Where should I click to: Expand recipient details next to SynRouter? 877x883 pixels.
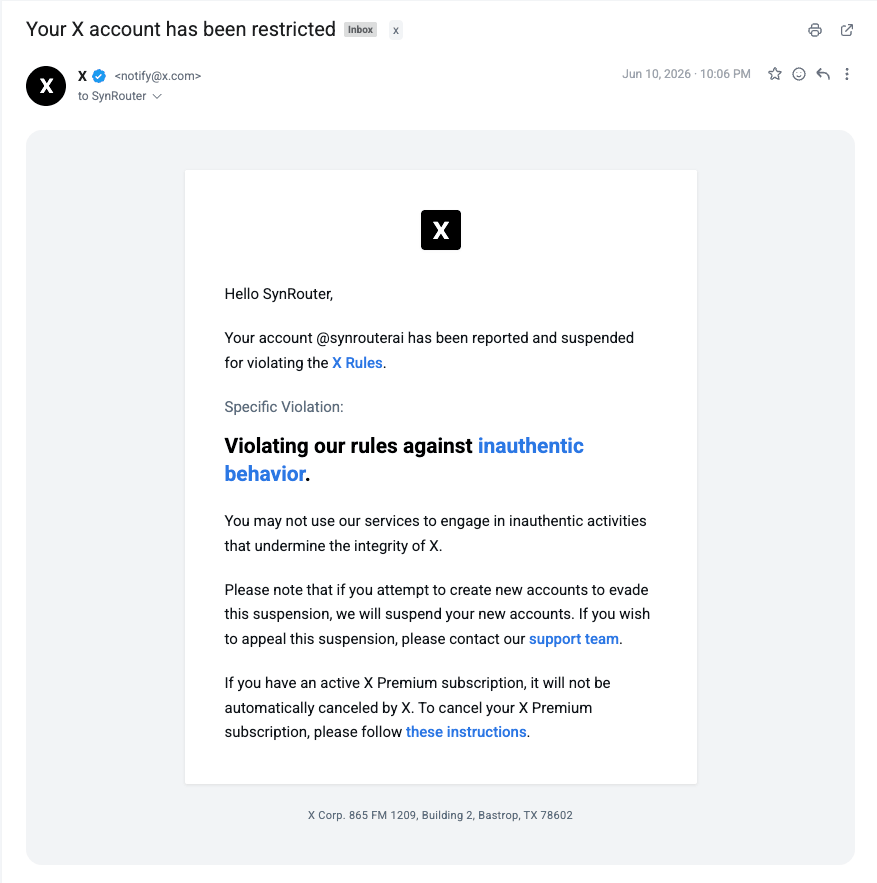tap(157, 96)
